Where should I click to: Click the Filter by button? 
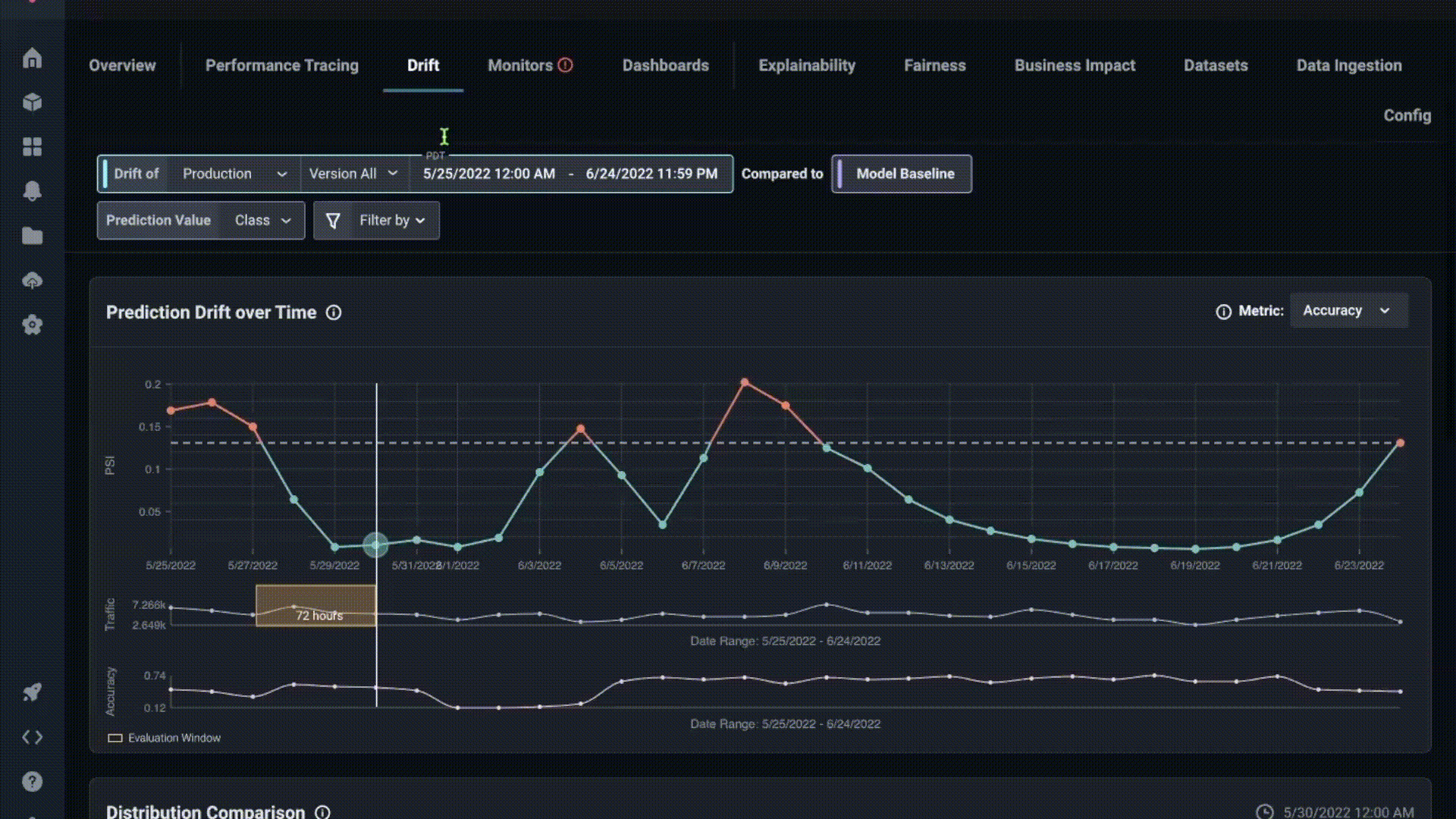(377, 221)
